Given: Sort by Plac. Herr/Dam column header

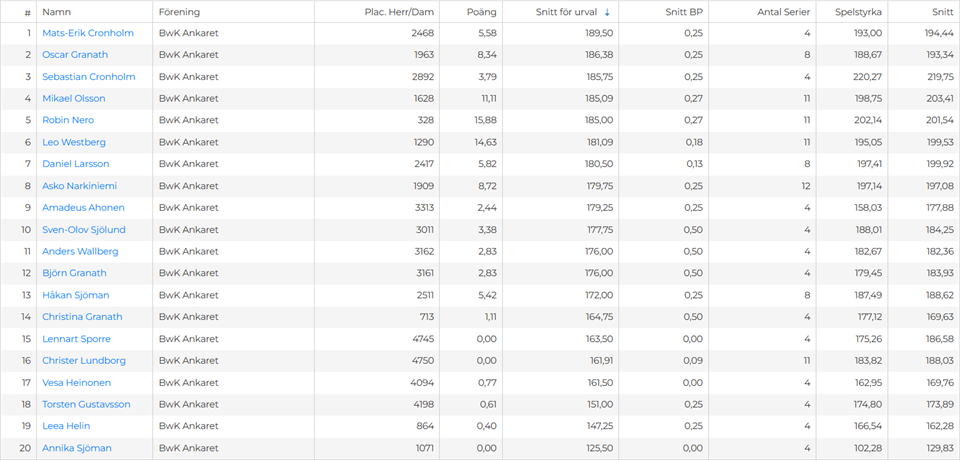Looking at the screenshot, I should pyautogui.click(x=399, y=12).
